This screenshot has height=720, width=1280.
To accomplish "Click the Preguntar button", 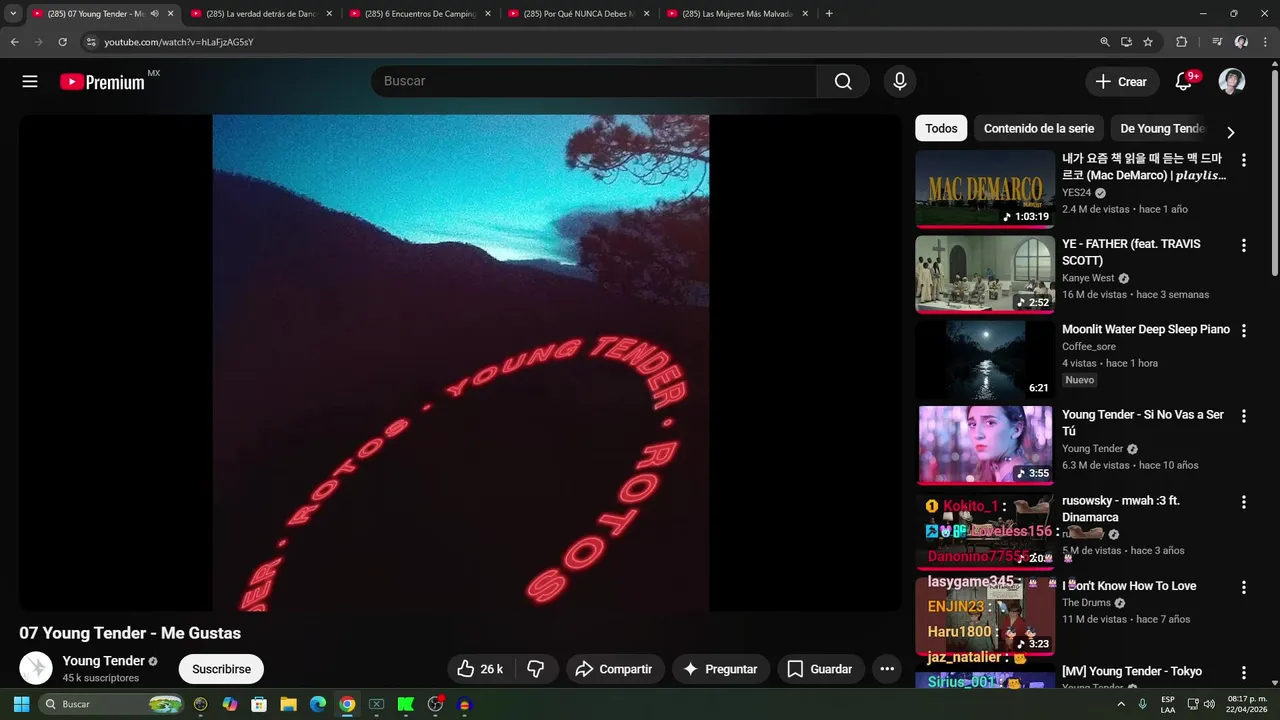I will (x=720, y=669).
